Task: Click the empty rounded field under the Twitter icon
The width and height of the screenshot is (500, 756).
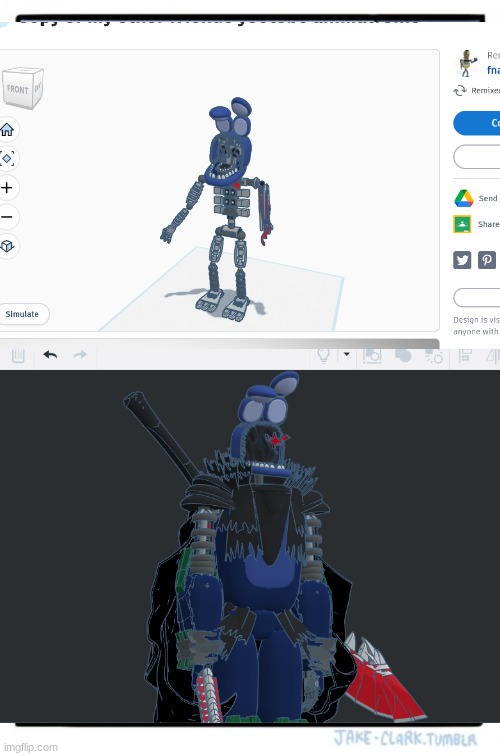Action: pos(477,297)
